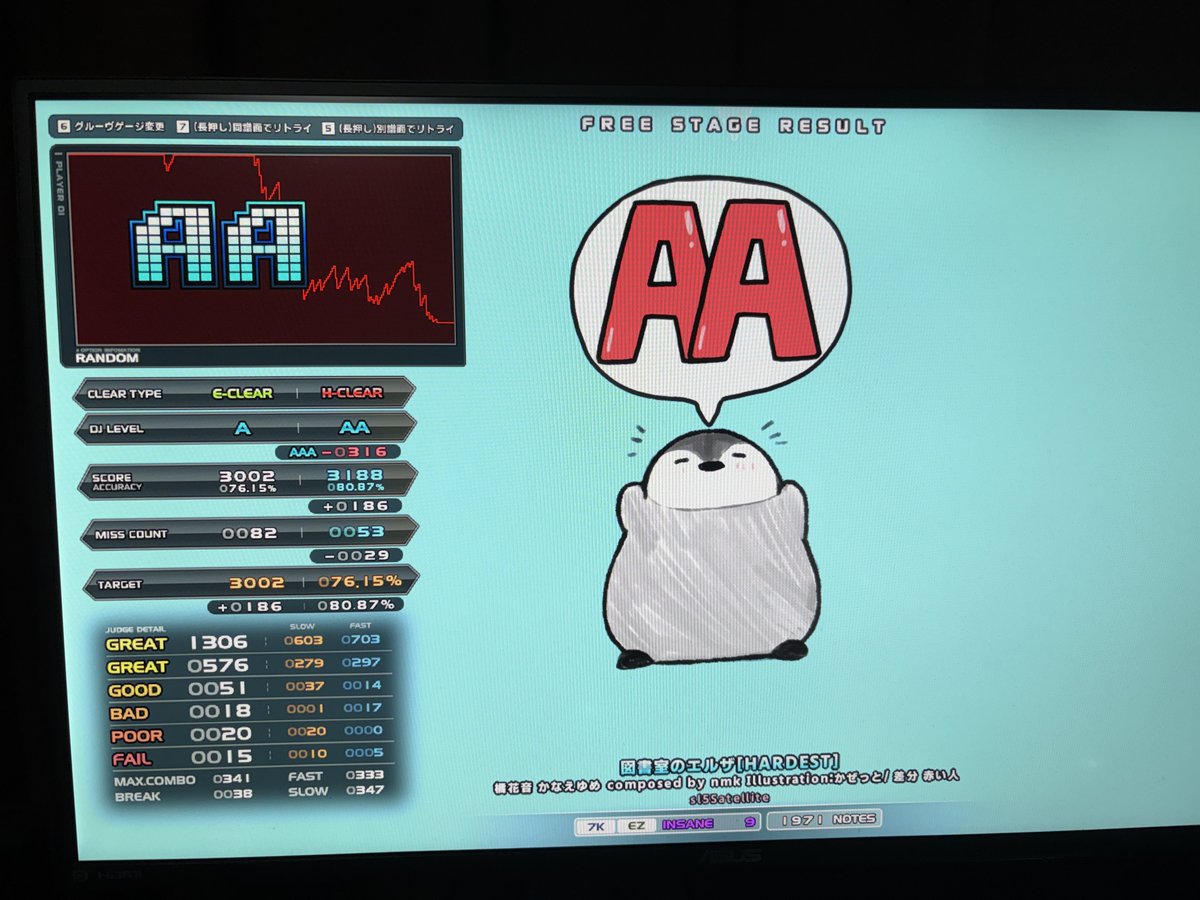
Task: Click the previous miss count 0082
Action: coord(249,534)
